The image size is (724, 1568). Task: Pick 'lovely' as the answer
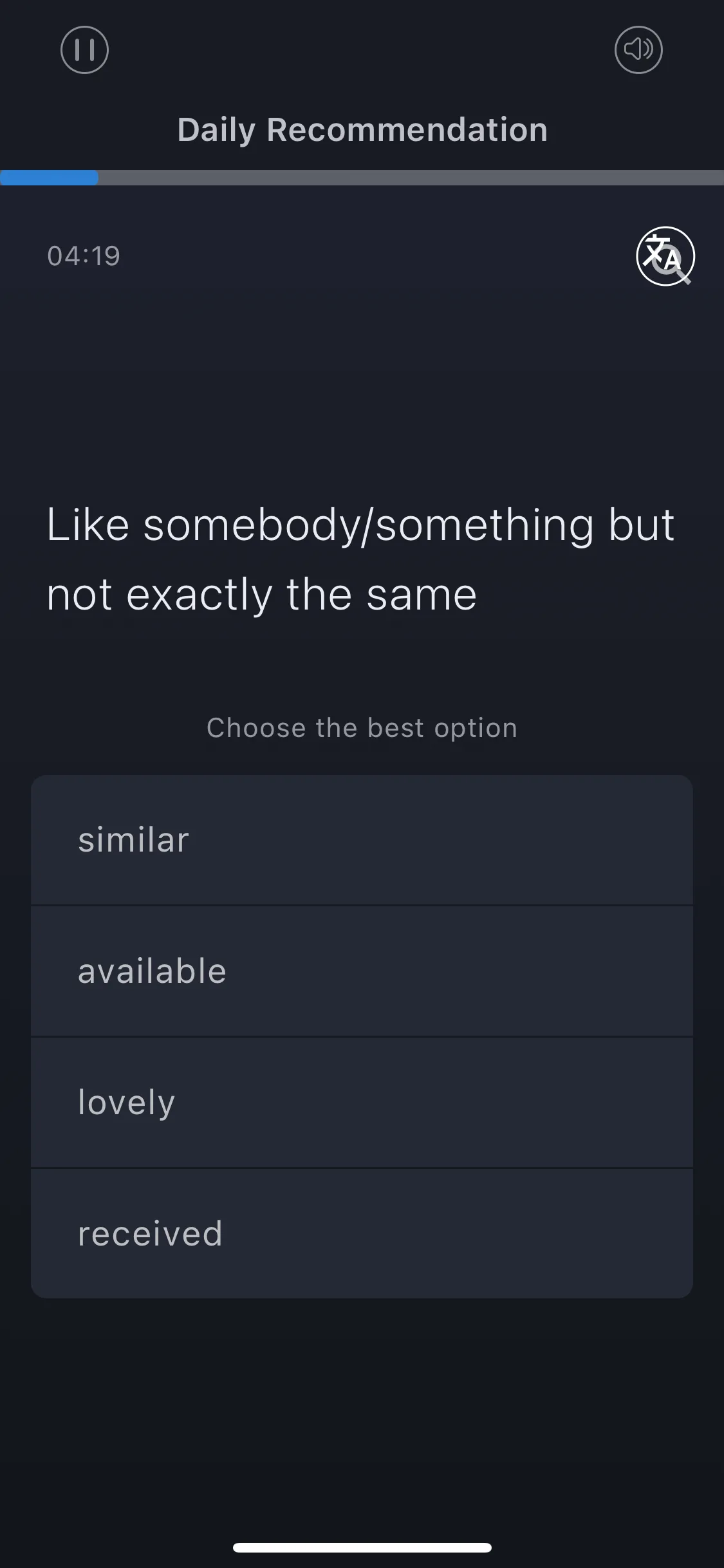pyautogui.click(x=362, y=1103)
